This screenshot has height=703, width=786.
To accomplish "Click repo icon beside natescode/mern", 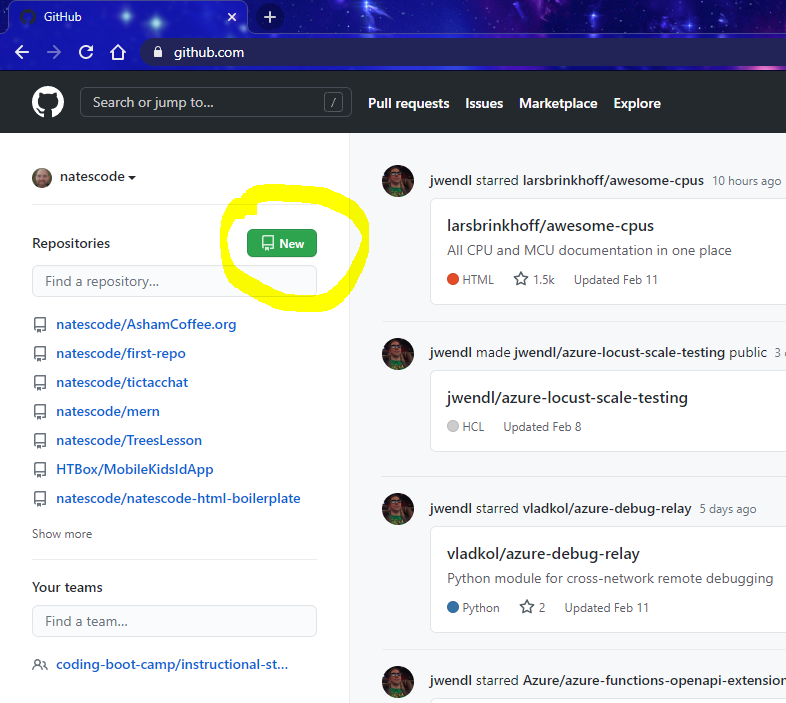I will (40, 412).
